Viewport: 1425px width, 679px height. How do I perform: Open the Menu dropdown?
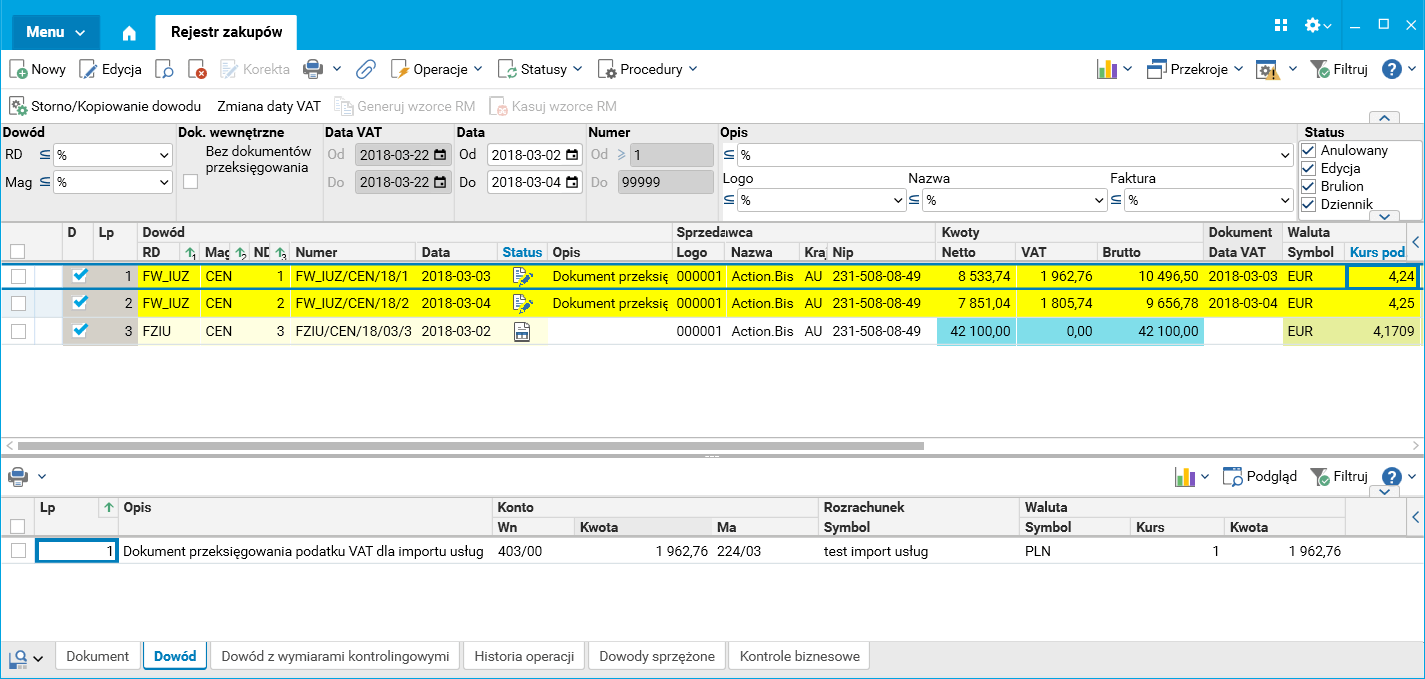click(x=55, y=32)
